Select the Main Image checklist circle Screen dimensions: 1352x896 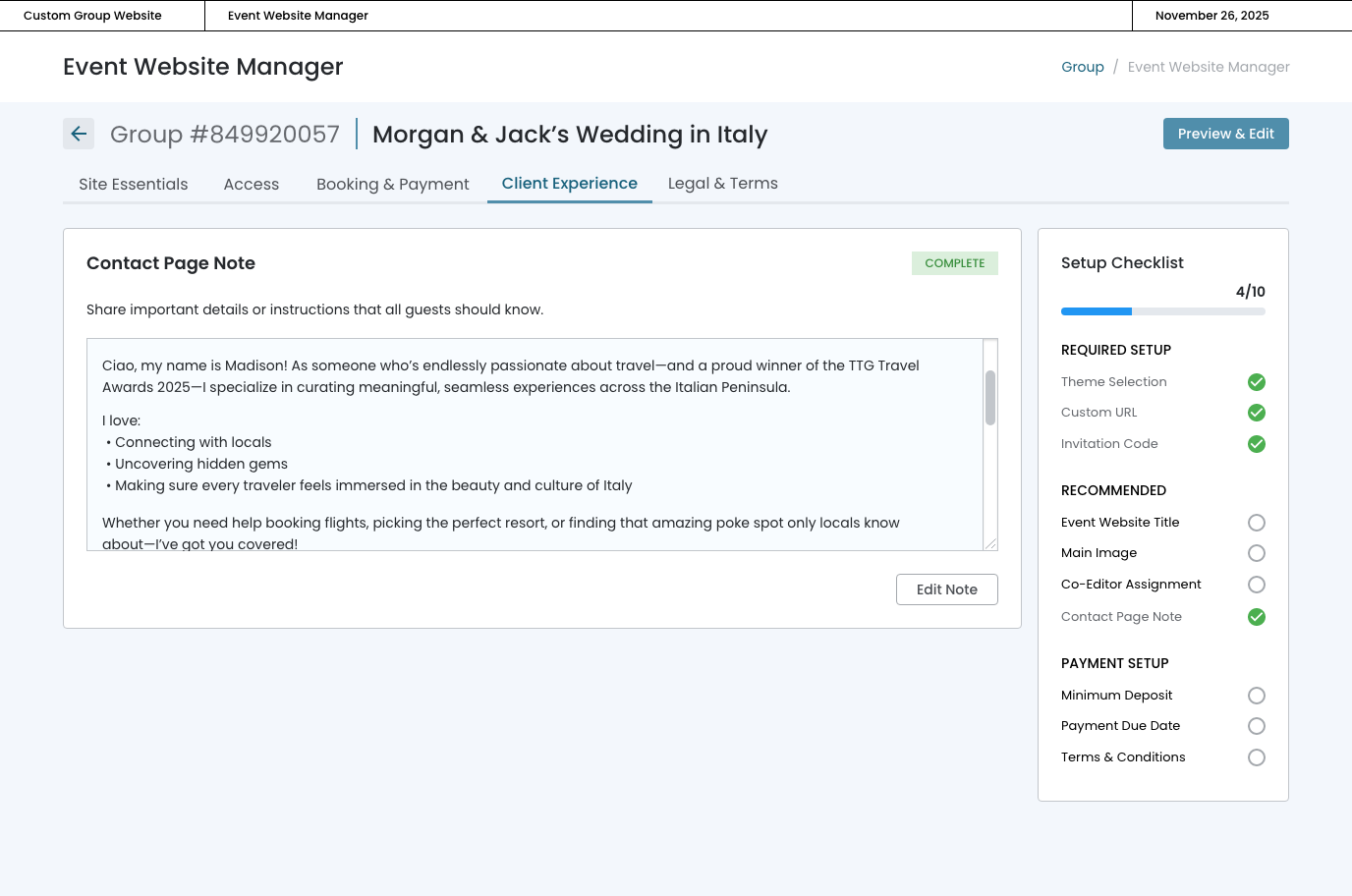click(x=1256, y=553)
